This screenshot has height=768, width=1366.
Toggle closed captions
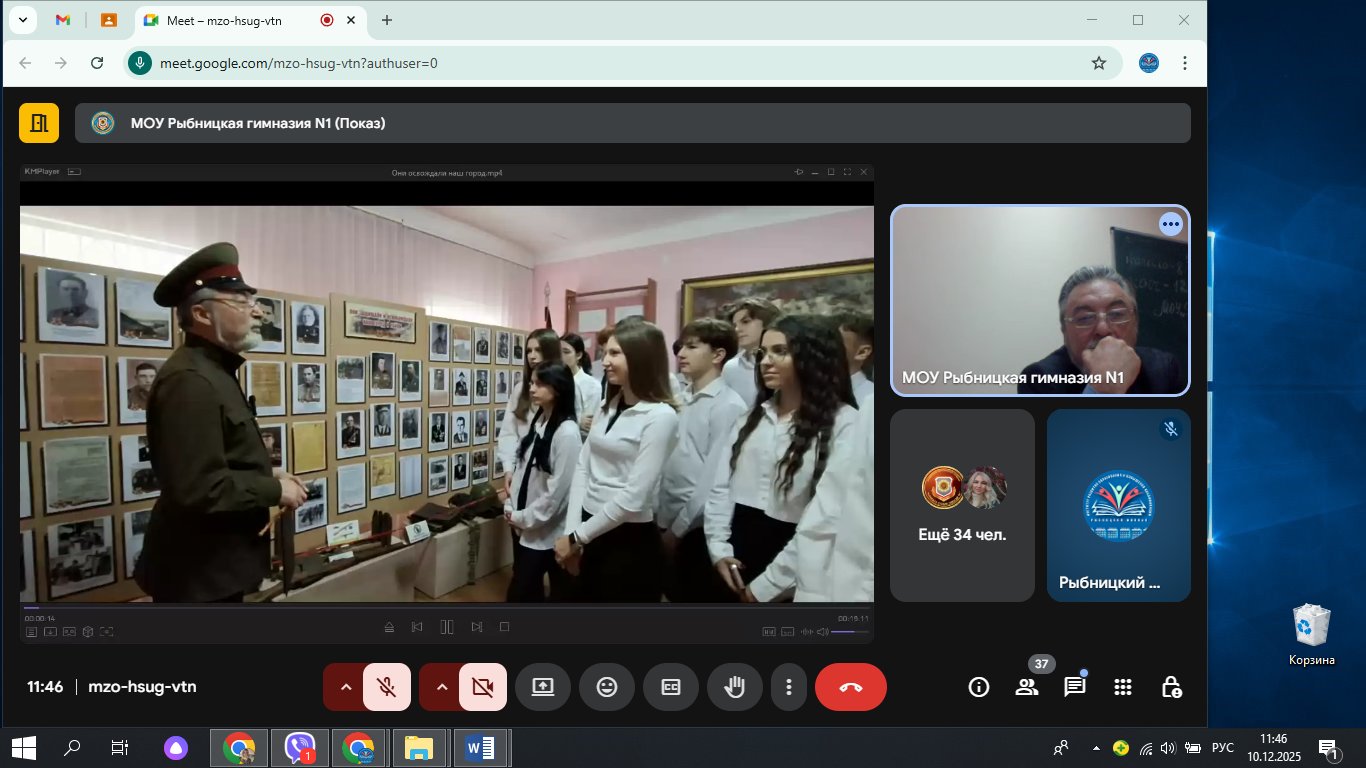pyautogui.click(x=671, y=687)
